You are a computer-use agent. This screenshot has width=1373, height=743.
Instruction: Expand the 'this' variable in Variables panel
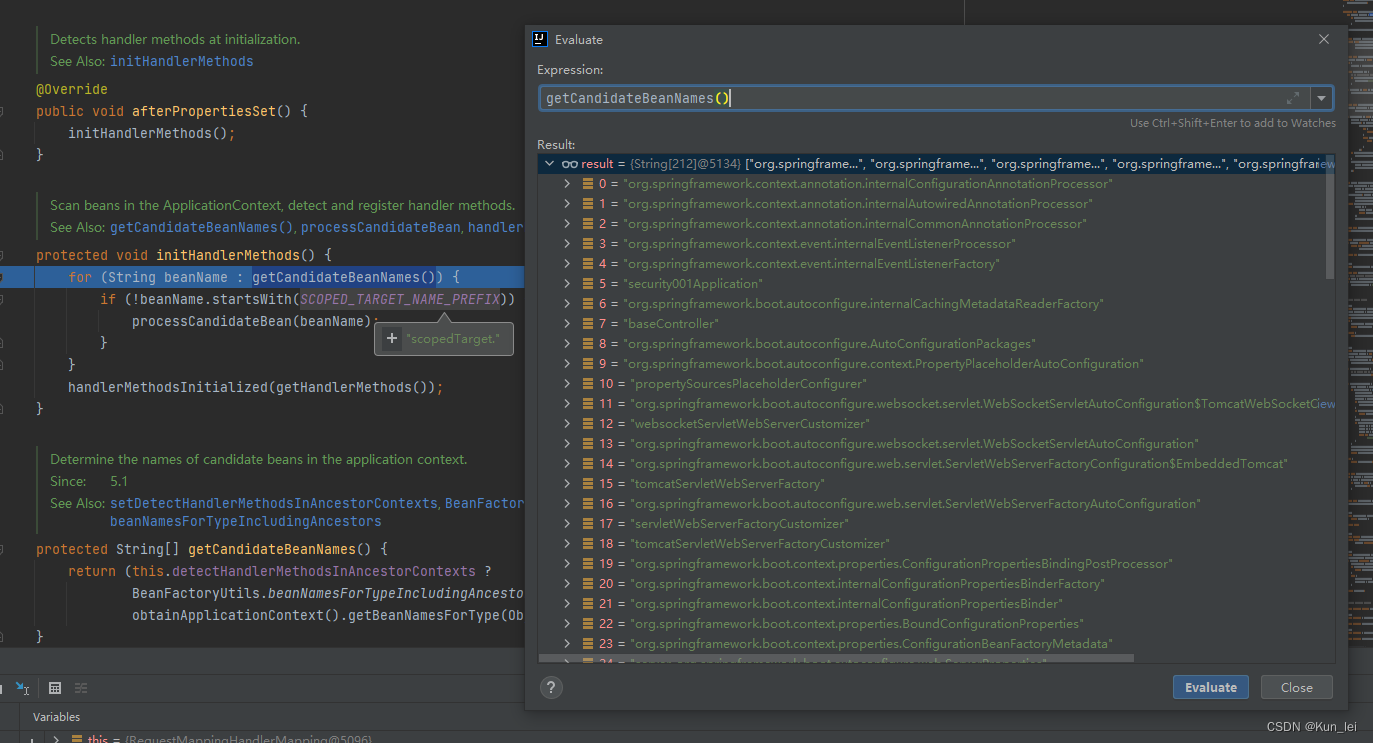[56, 740]
